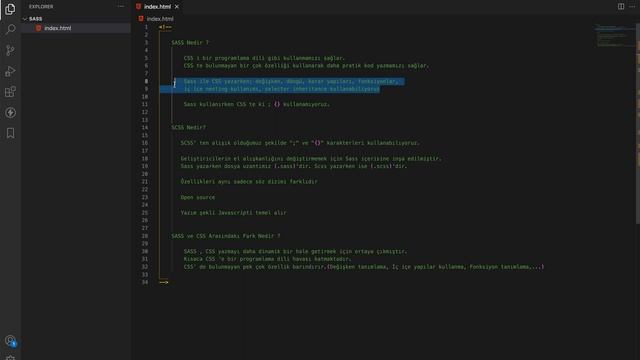Open the Accounts icon with badge

10,340
